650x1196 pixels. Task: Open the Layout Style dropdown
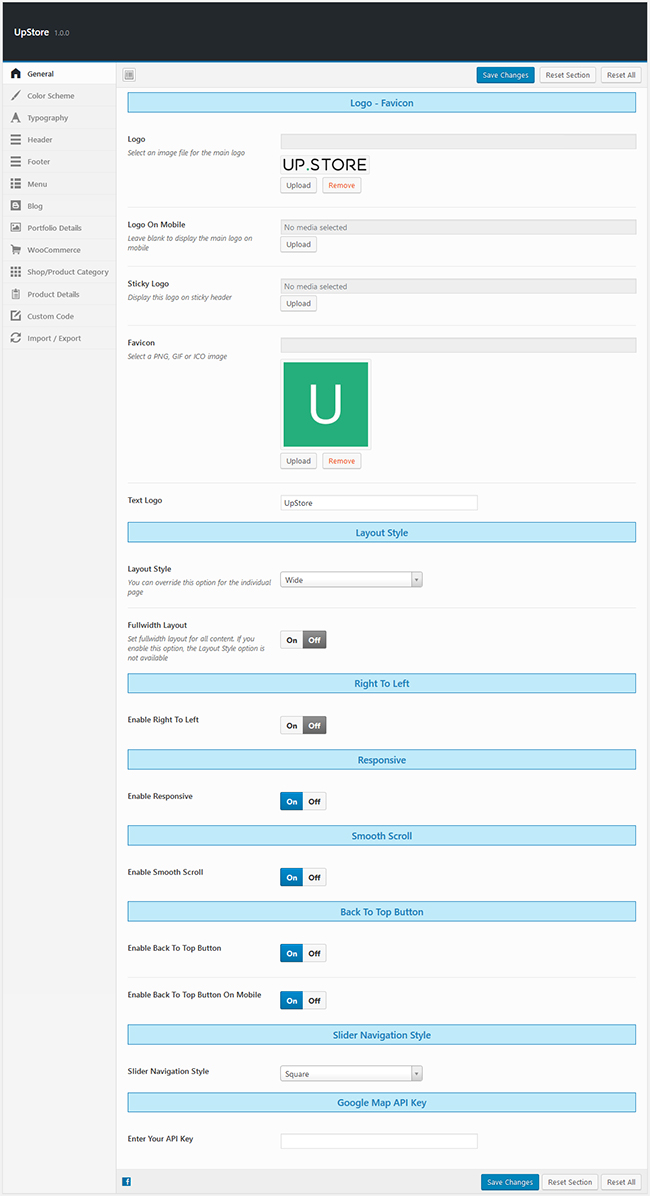[351, 579]
